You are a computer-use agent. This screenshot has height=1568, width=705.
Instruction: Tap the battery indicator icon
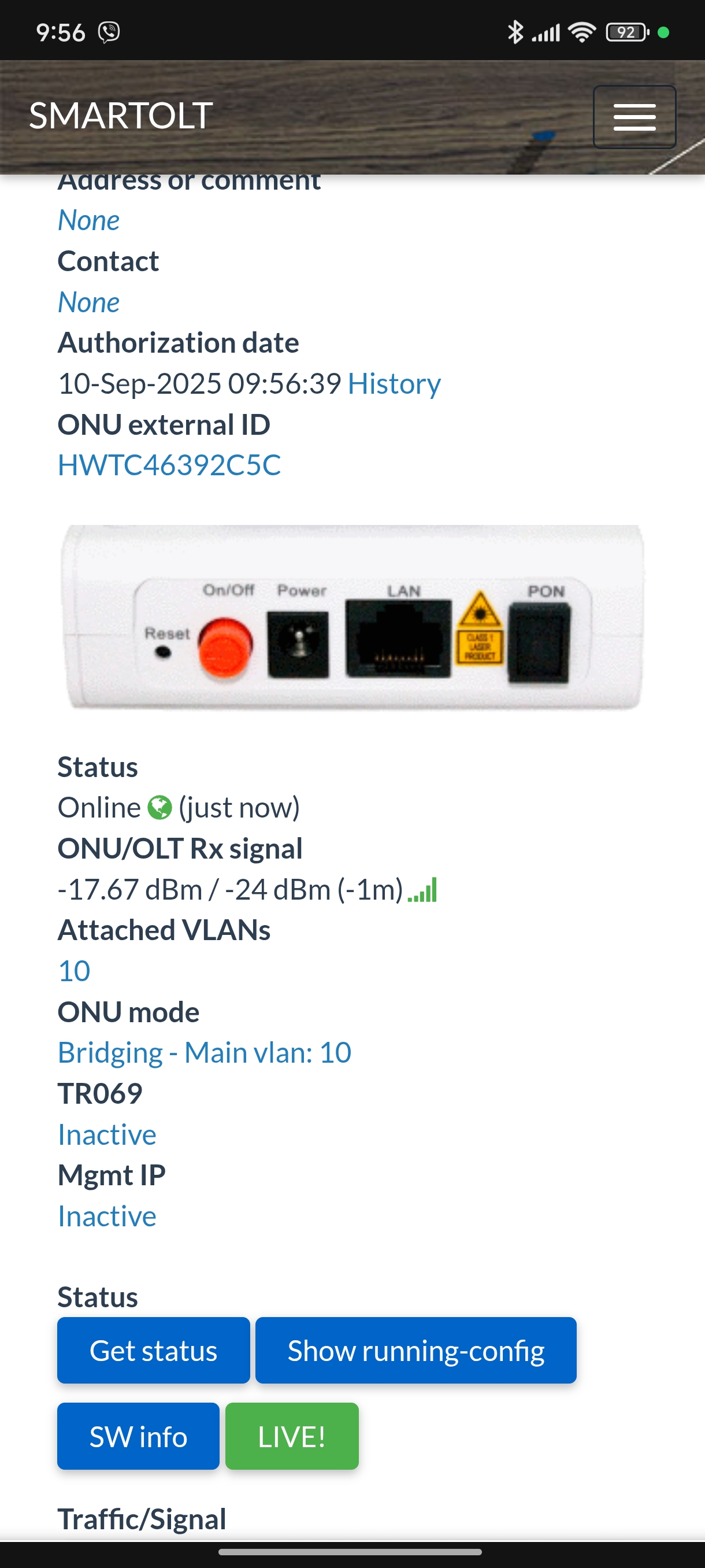627,32
